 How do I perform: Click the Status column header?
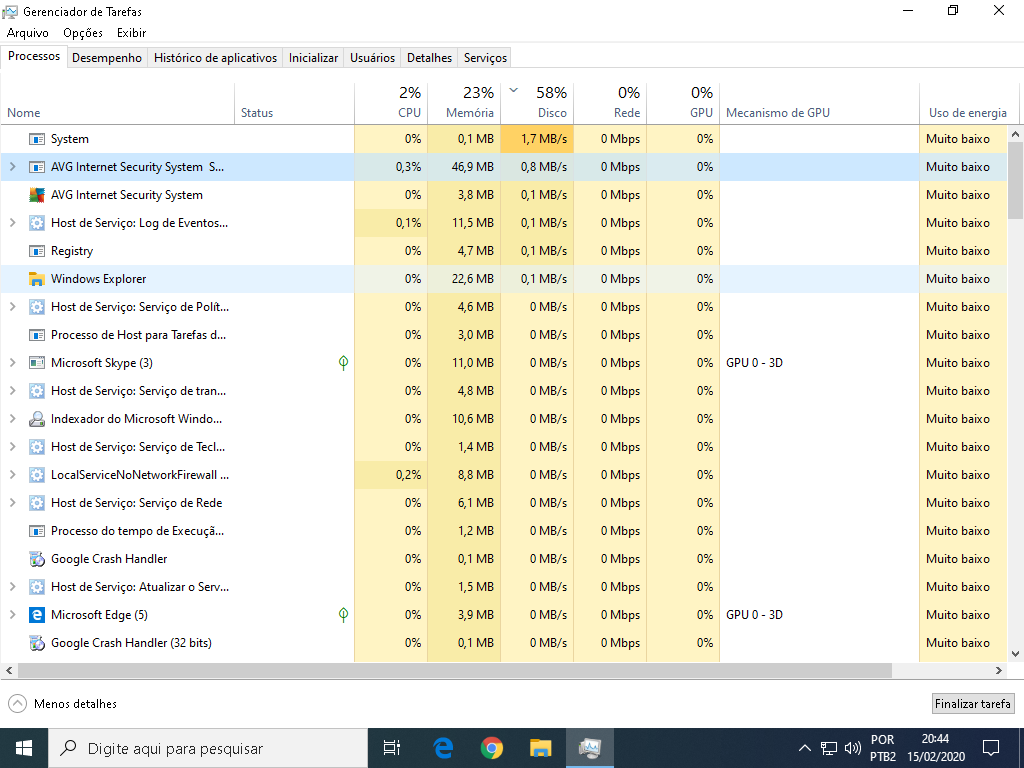coord(294,103)
